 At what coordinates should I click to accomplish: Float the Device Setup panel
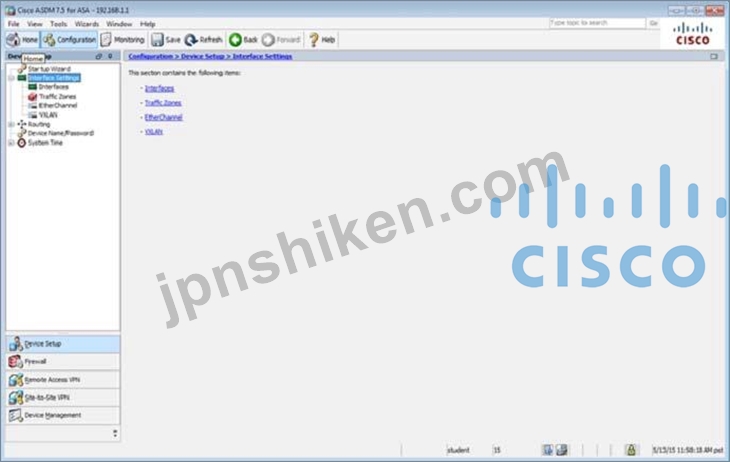[x=98, y=56]
